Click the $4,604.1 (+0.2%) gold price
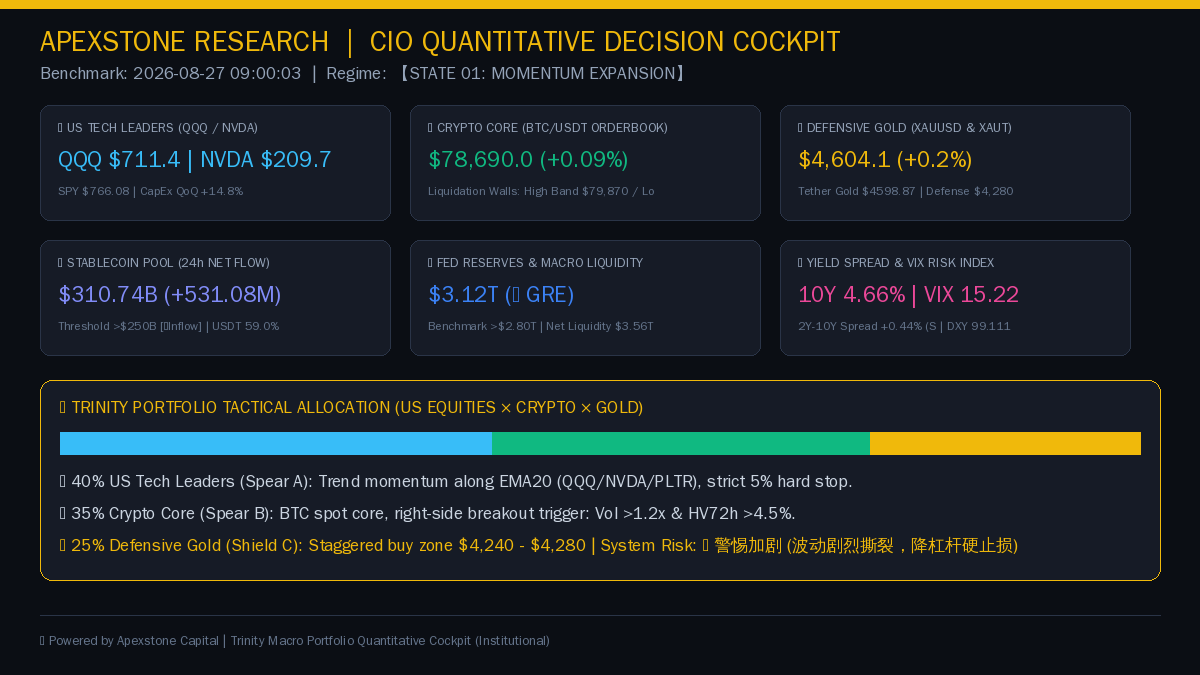Image resolution: width=1200 pixels, height=675 pixels. click(x=885, y=160)
